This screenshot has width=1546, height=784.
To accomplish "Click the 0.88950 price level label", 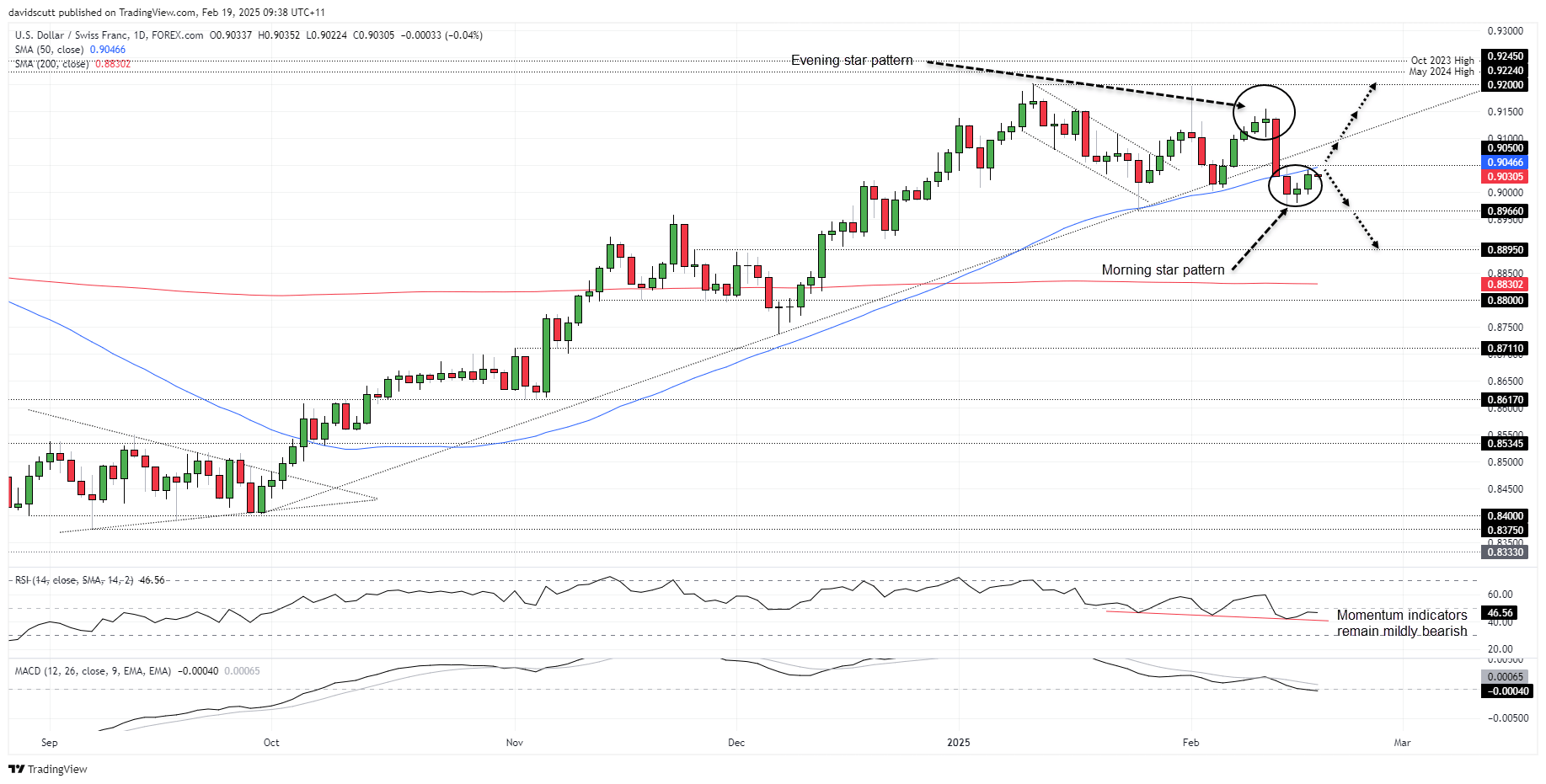I will click(1505, 250).
